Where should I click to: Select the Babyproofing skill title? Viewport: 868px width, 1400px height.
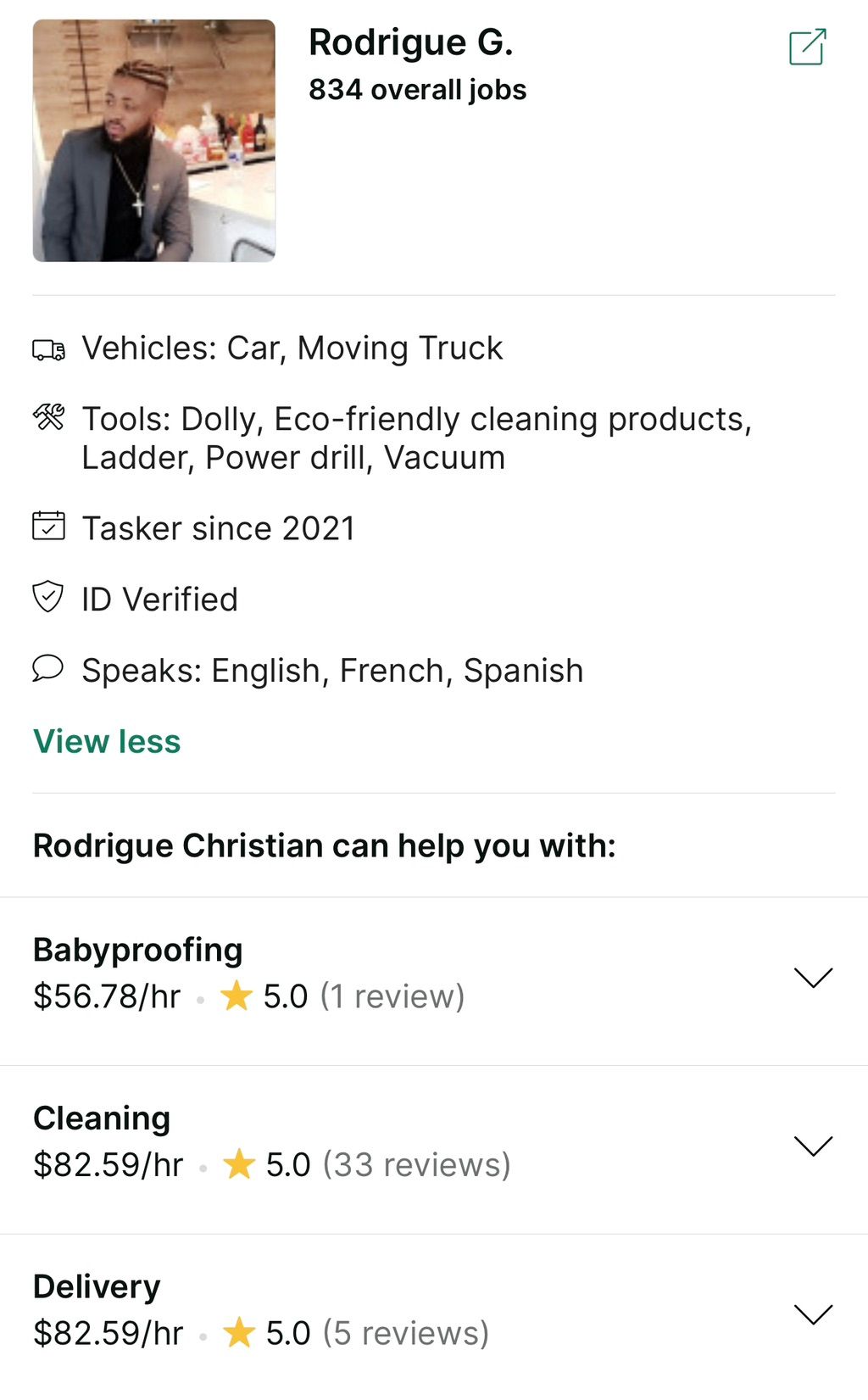pos(138,950)
